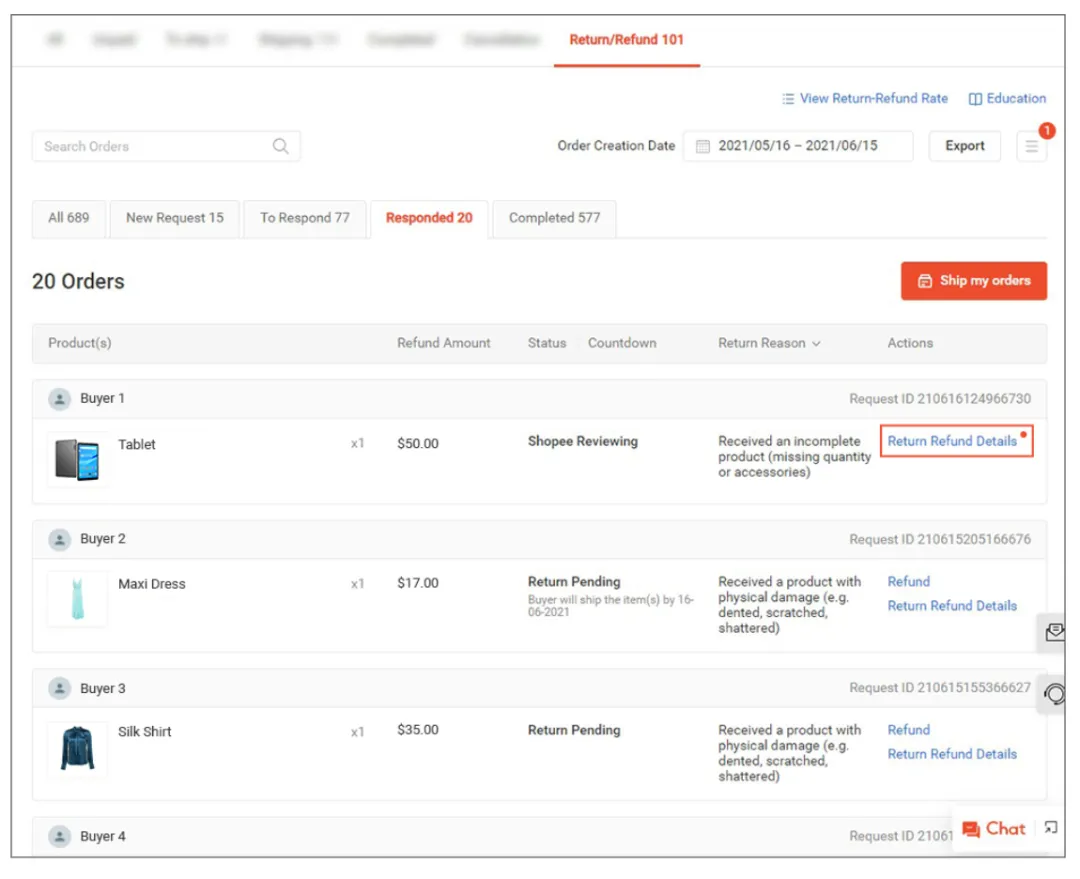Open the calendar icon in date range

(702, 146)
